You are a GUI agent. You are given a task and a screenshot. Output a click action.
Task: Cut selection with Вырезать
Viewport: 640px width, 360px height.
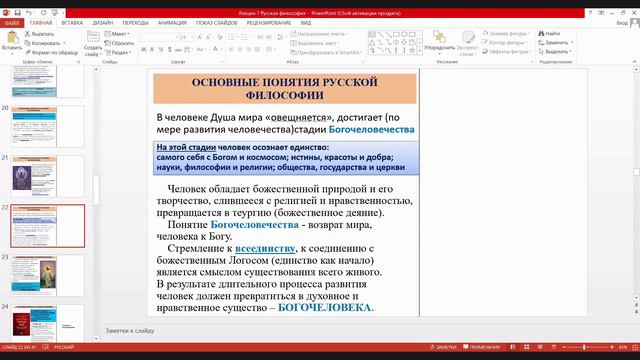(39, 34)
